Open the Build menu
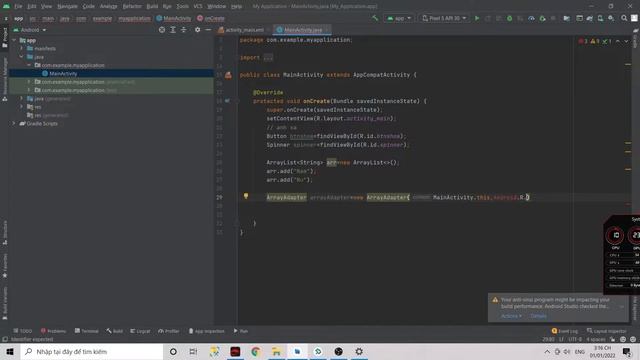The image size is (640, 360). [x=152, y=6]
